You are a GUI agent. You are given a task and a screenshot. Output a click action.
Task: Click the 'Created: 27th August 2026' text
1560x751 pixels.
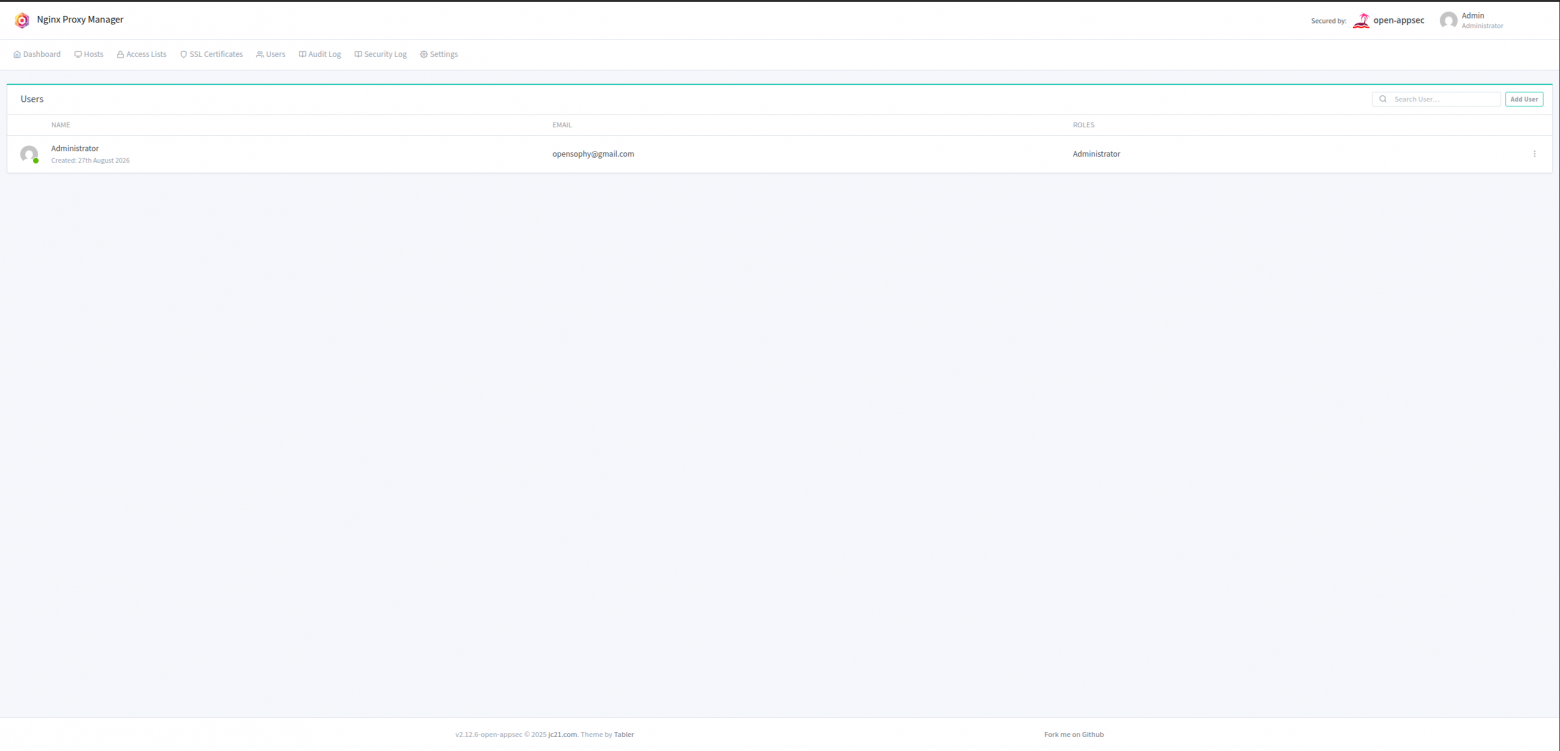click(90, 160)
